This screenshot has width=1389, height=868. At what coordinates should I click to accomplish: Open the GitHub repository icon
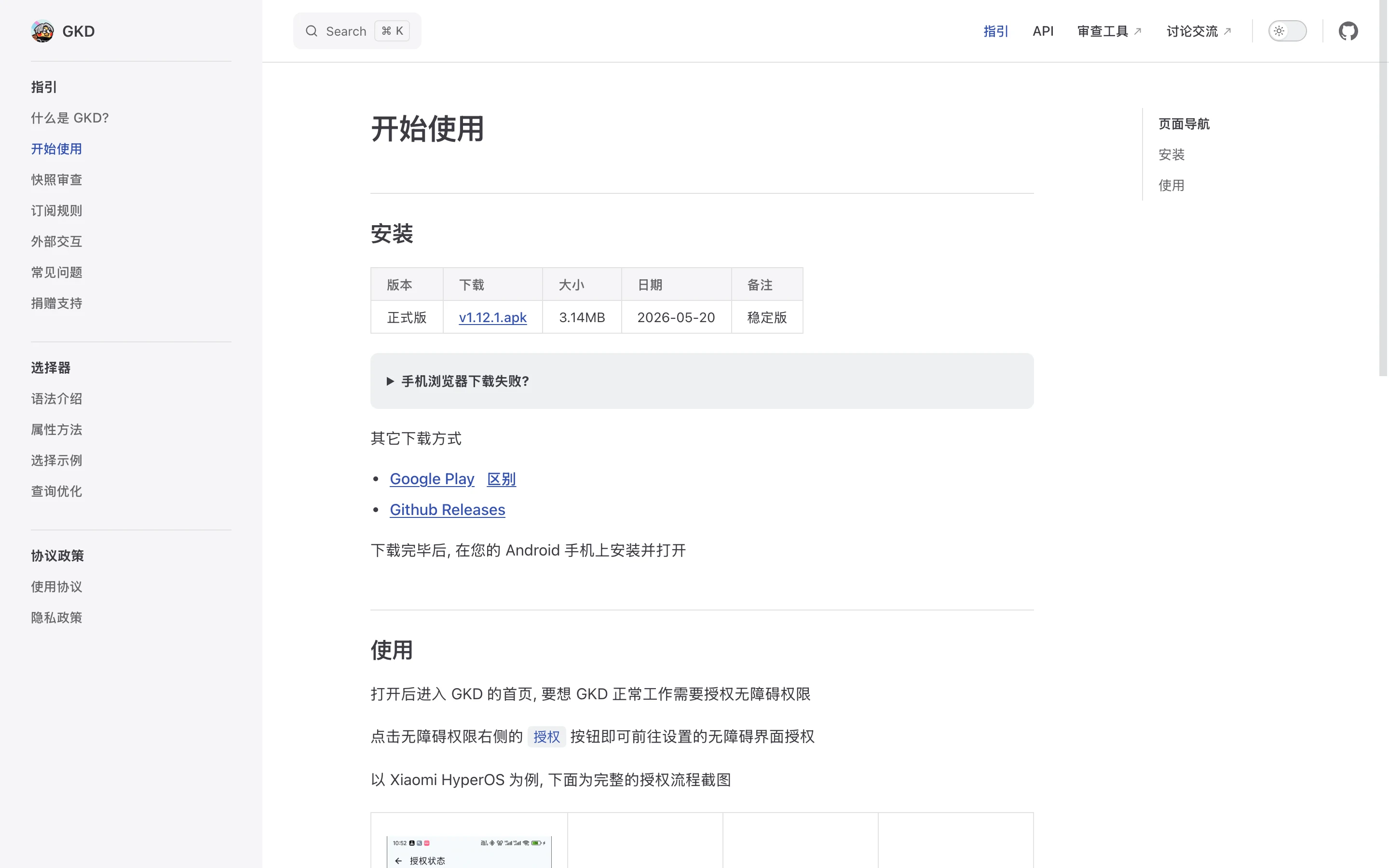1348,31
